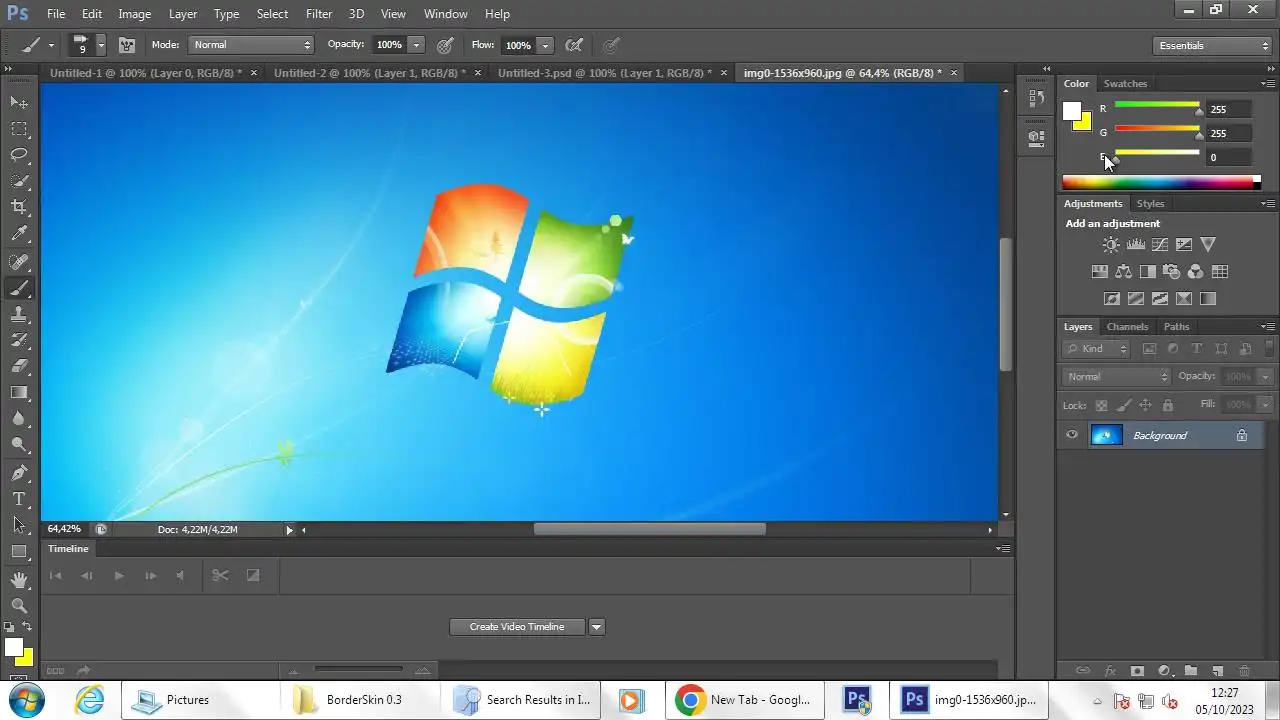Toggle the Brush panel button
The image size is (1280, 720).
[x=127, y=45]
